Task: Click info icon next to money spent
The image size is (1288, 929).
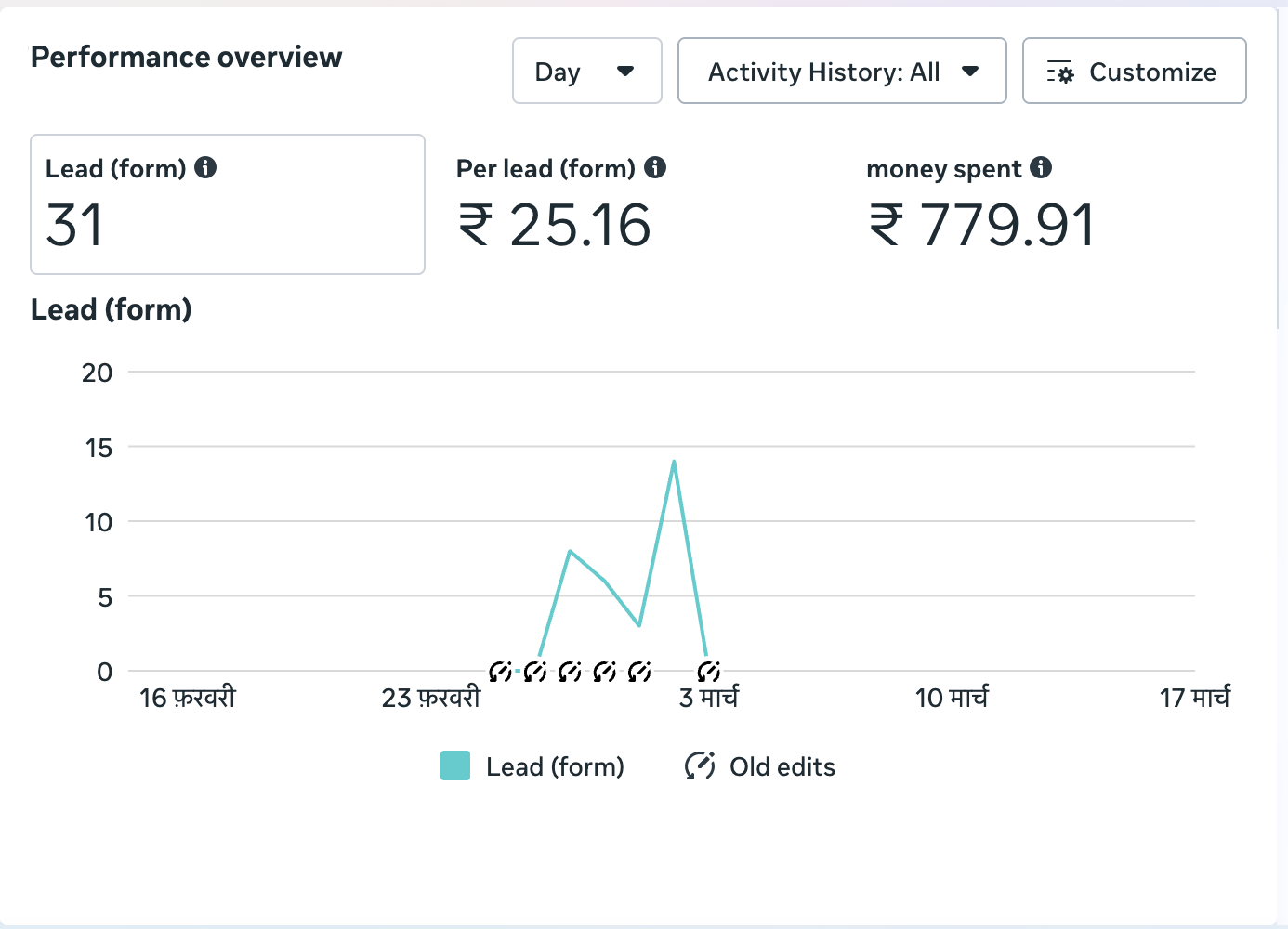Action: pyautogui.click(x=1041, y=167)
